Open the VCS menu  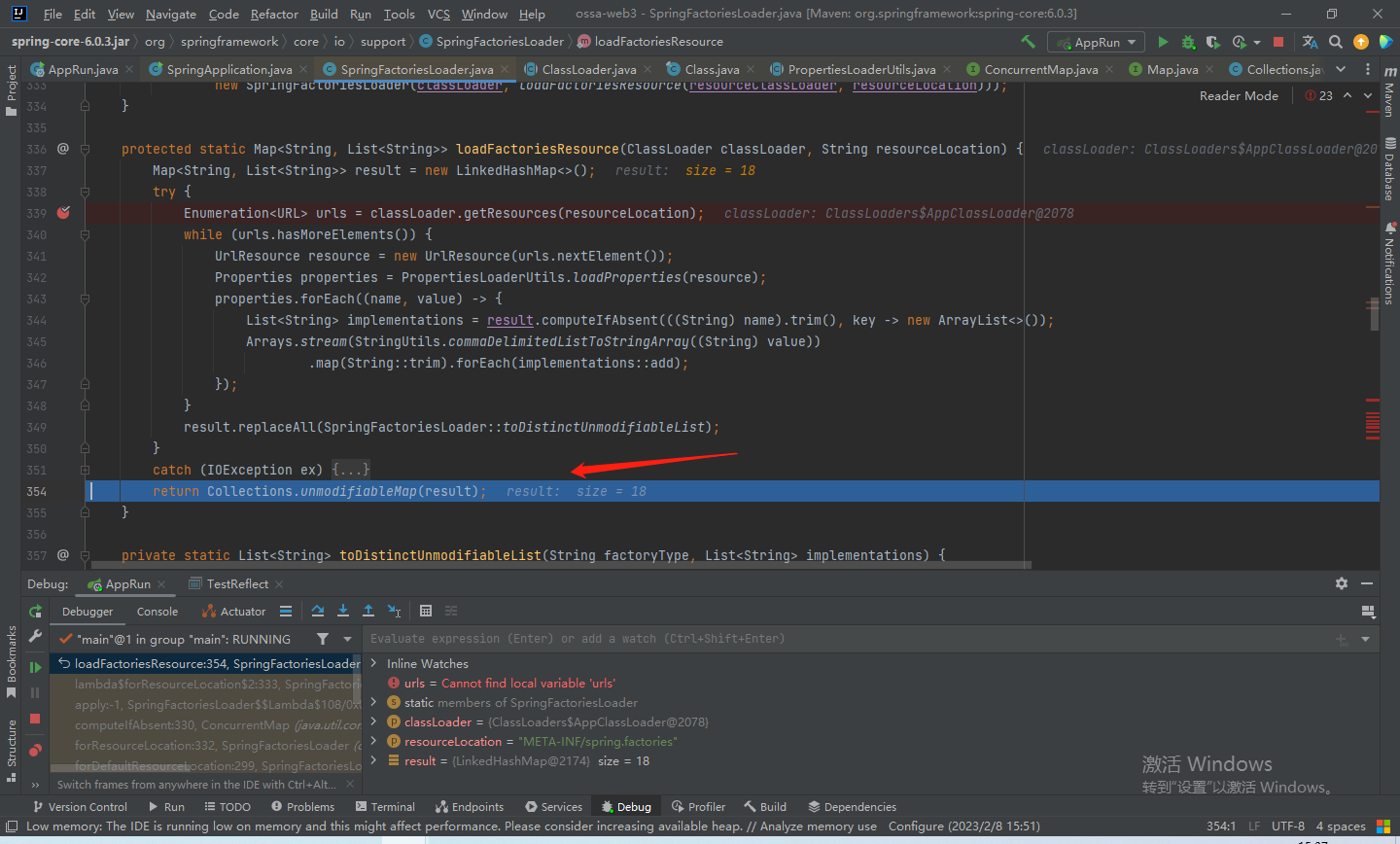[x=438, y=14]
